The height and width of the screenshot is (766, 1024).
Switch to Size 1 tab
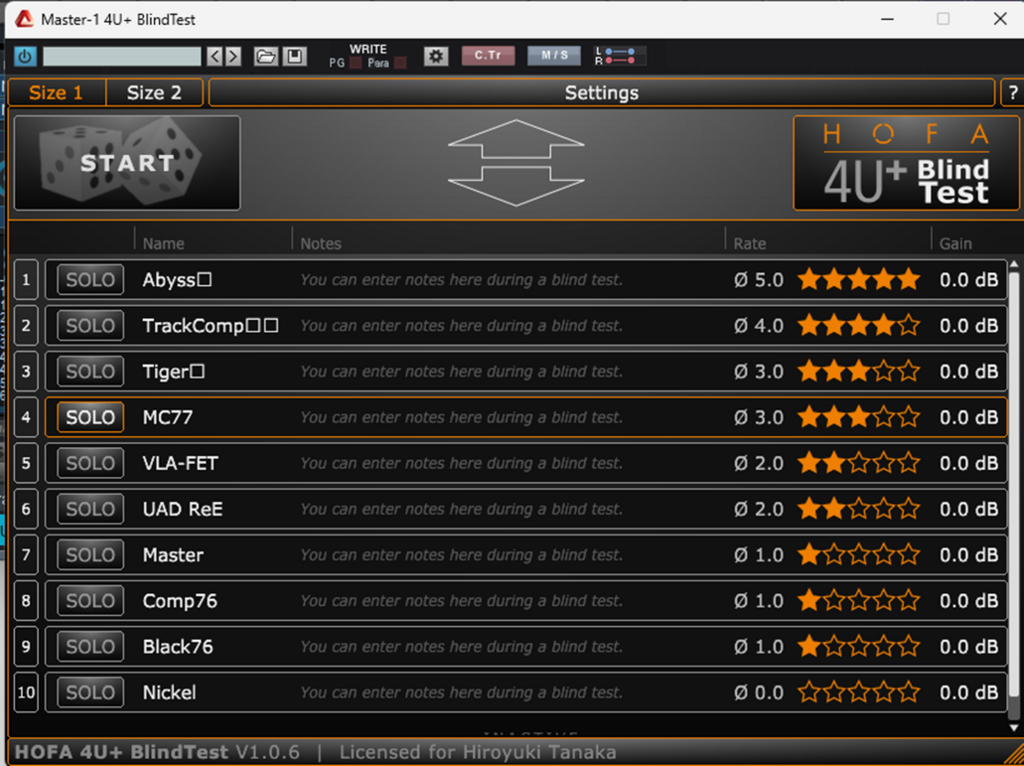pyautogui.click(x=56, y=93)
